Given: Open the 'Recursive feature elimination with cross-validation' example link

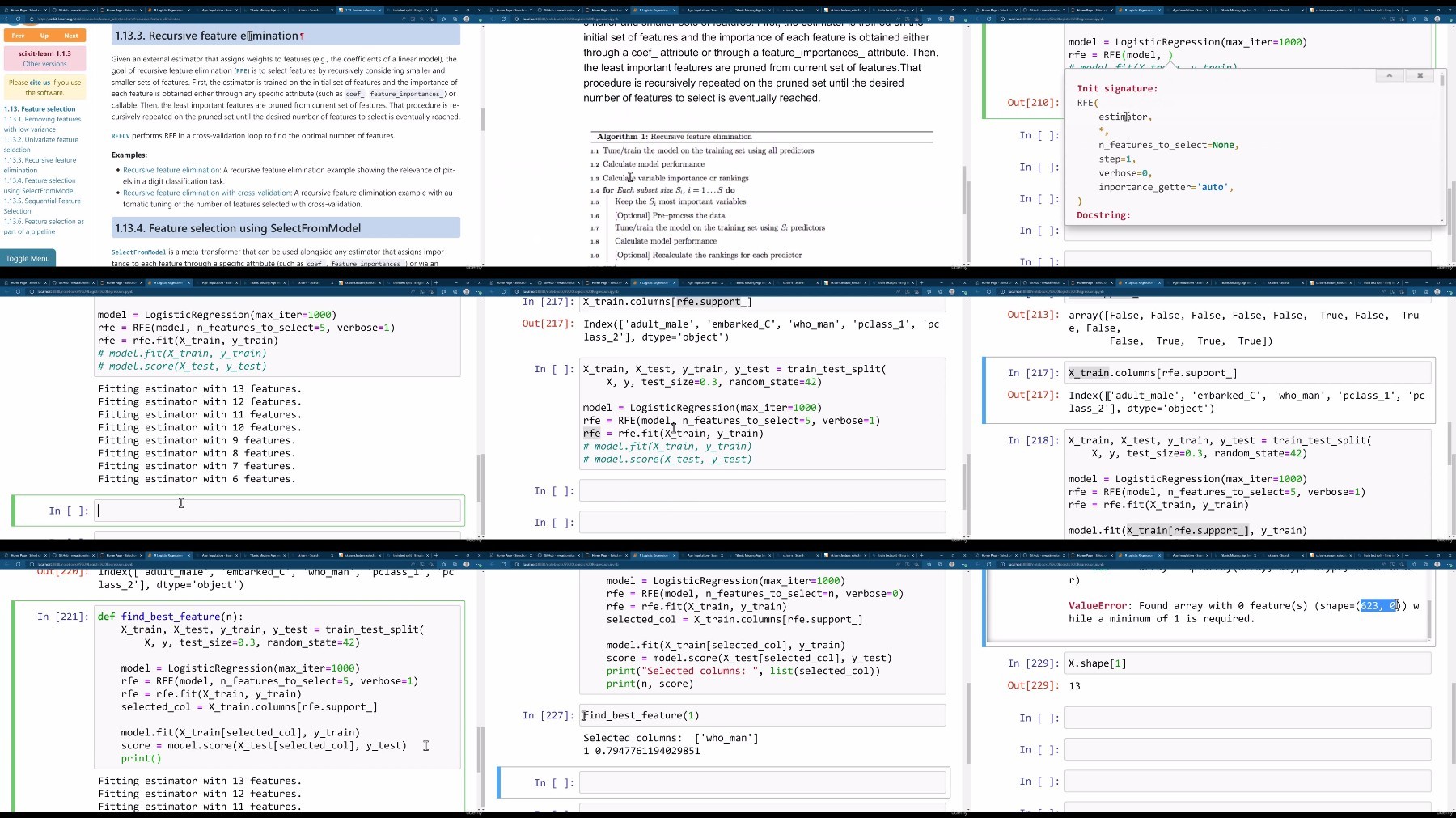Looking at the screenshot, I should tap(207, 193).
